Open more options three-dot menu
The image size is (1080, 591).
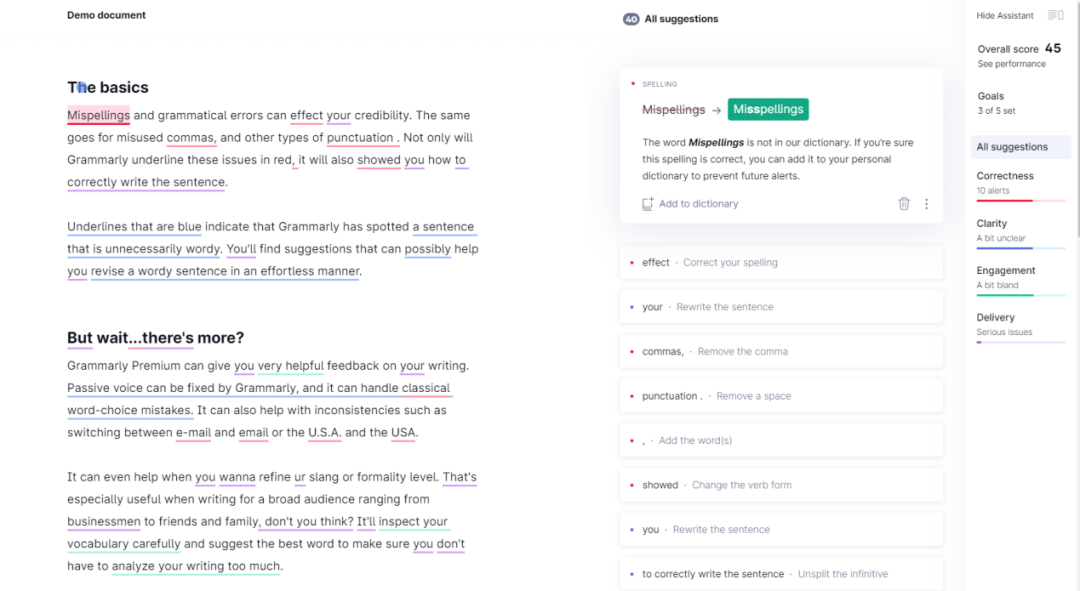(x=926, y=204)
